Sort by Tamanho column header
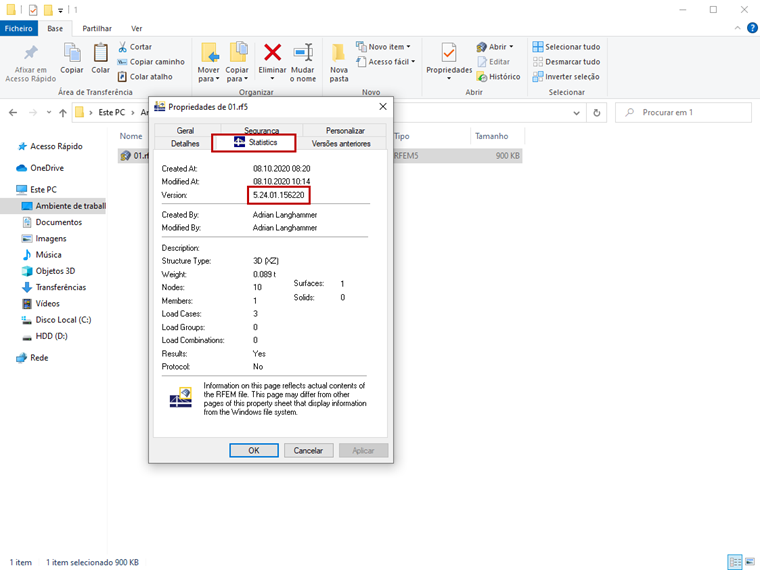Image resolution: width=760 pixels, height=570 pixels. coord(491,136)
